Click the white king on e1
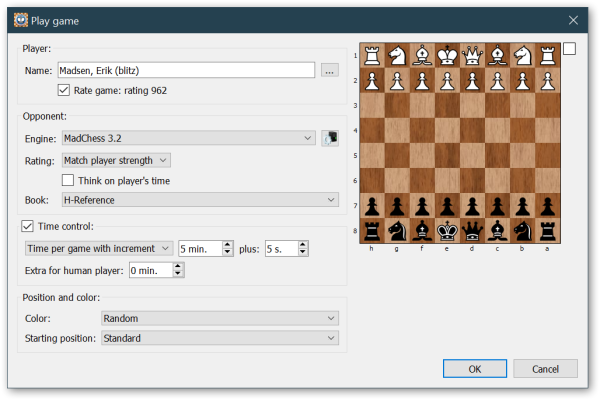Viewport: 600px width, 400px height. (x=447, y=56)
